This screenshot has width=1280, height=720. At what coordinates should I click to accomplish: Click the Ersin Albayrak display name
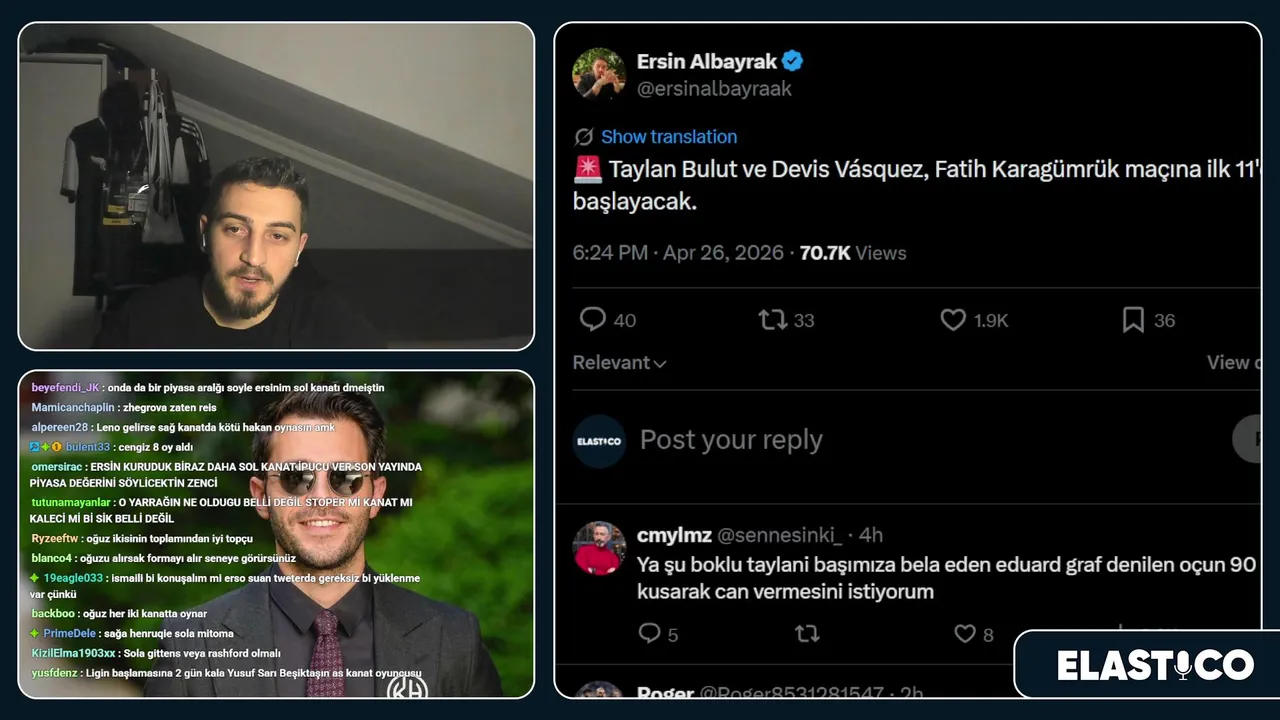click(706, 61)
